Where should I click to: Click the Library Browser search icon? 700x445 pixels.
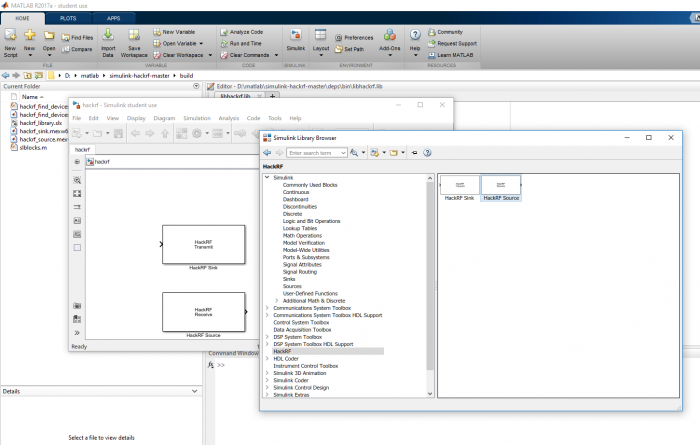click(x=354, y=153)
